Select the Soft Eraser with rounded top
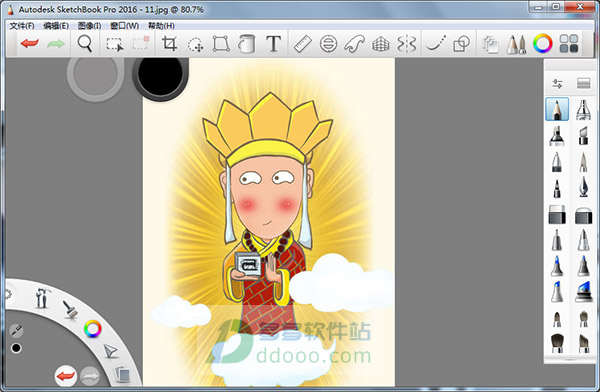 click(x=583, y=215)
